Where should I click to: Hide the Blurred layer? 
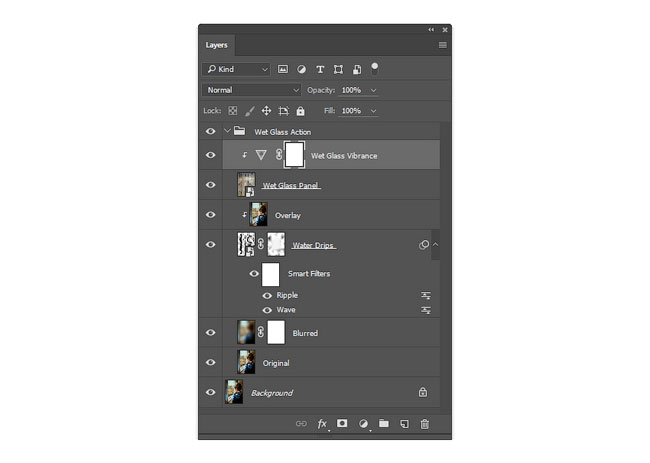click(x=211, y=332)
